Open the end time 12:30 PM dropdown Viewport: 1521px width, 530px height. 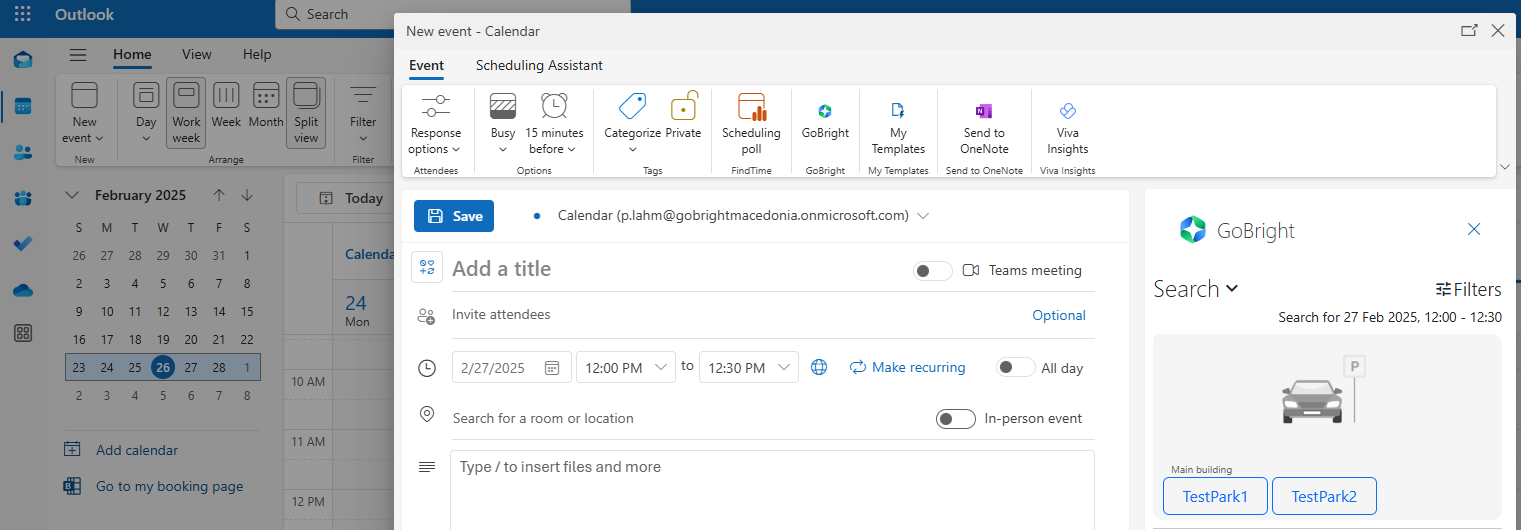coord(783,367)
